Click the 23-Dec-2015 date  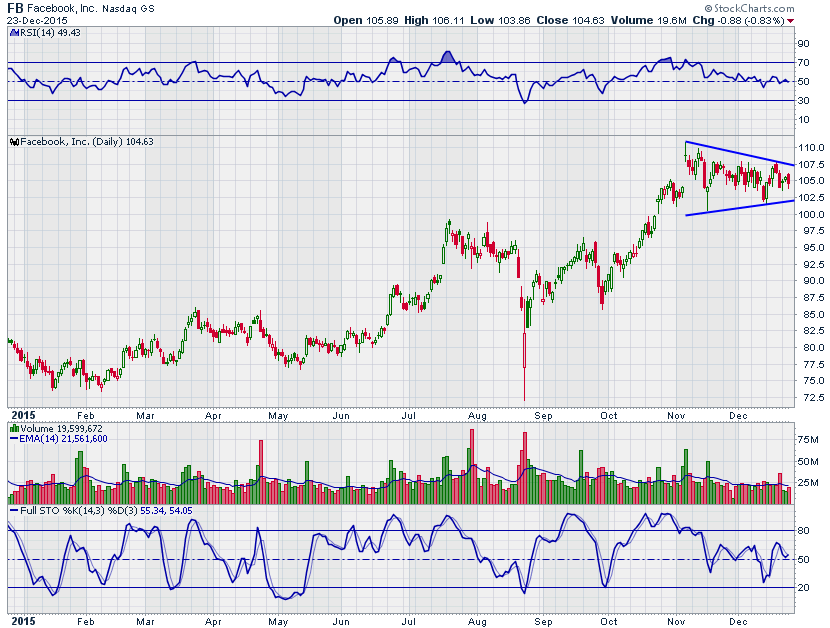[x=37, y=21]
